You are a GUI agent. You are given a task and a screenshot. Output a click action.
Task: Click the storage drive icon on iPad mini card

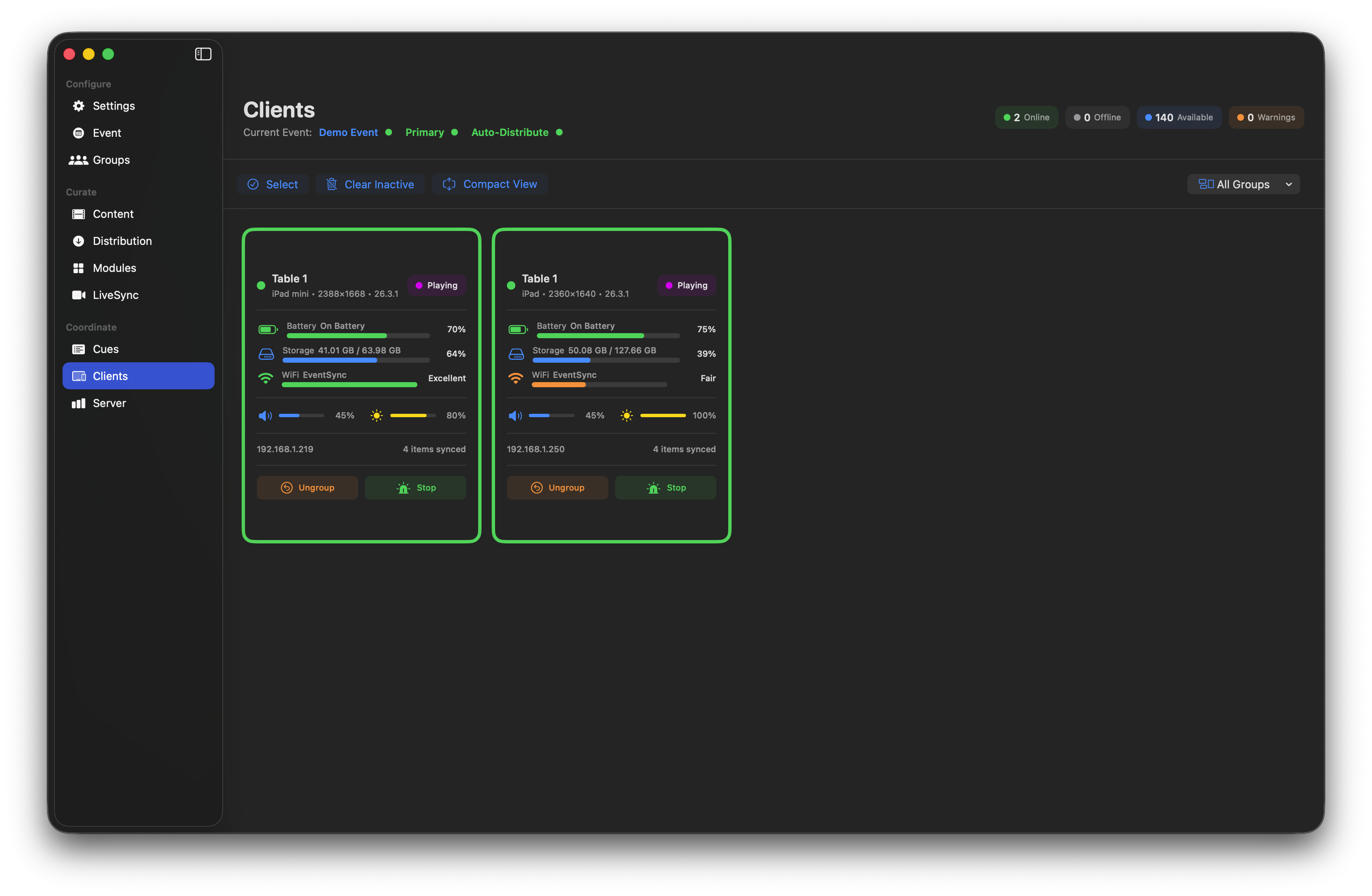[x=266, y=354]
